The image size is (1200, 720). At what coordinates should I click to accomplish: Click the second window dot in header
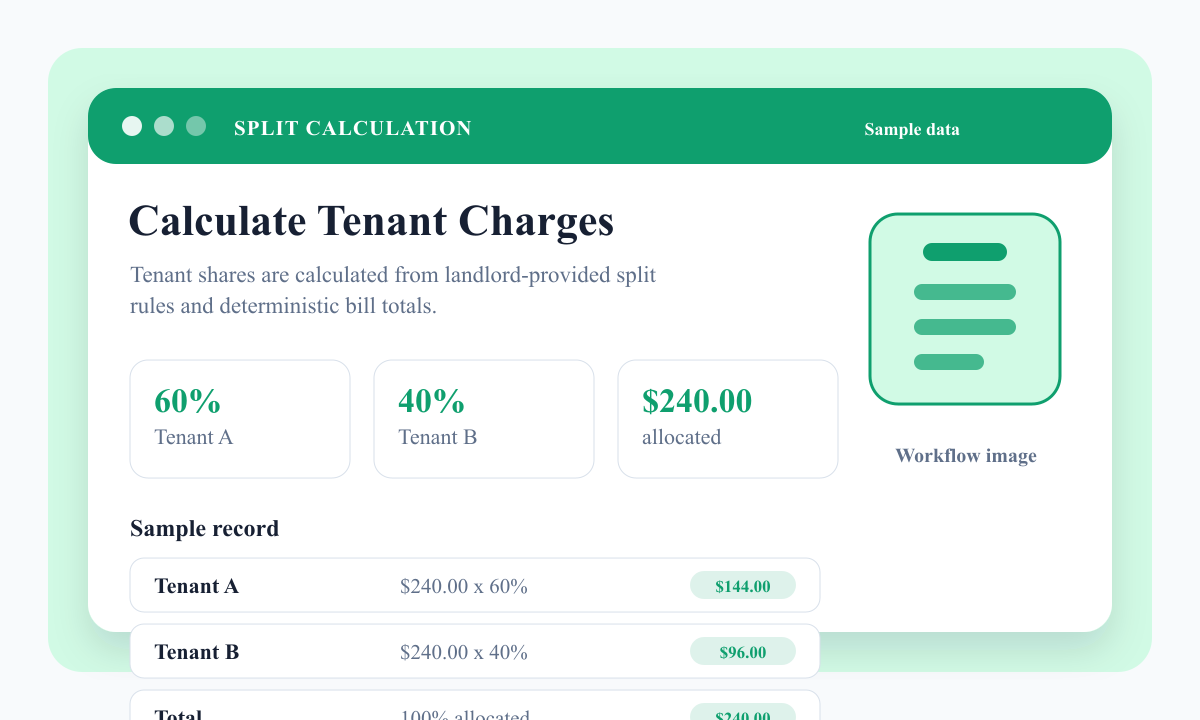[164, 126]
